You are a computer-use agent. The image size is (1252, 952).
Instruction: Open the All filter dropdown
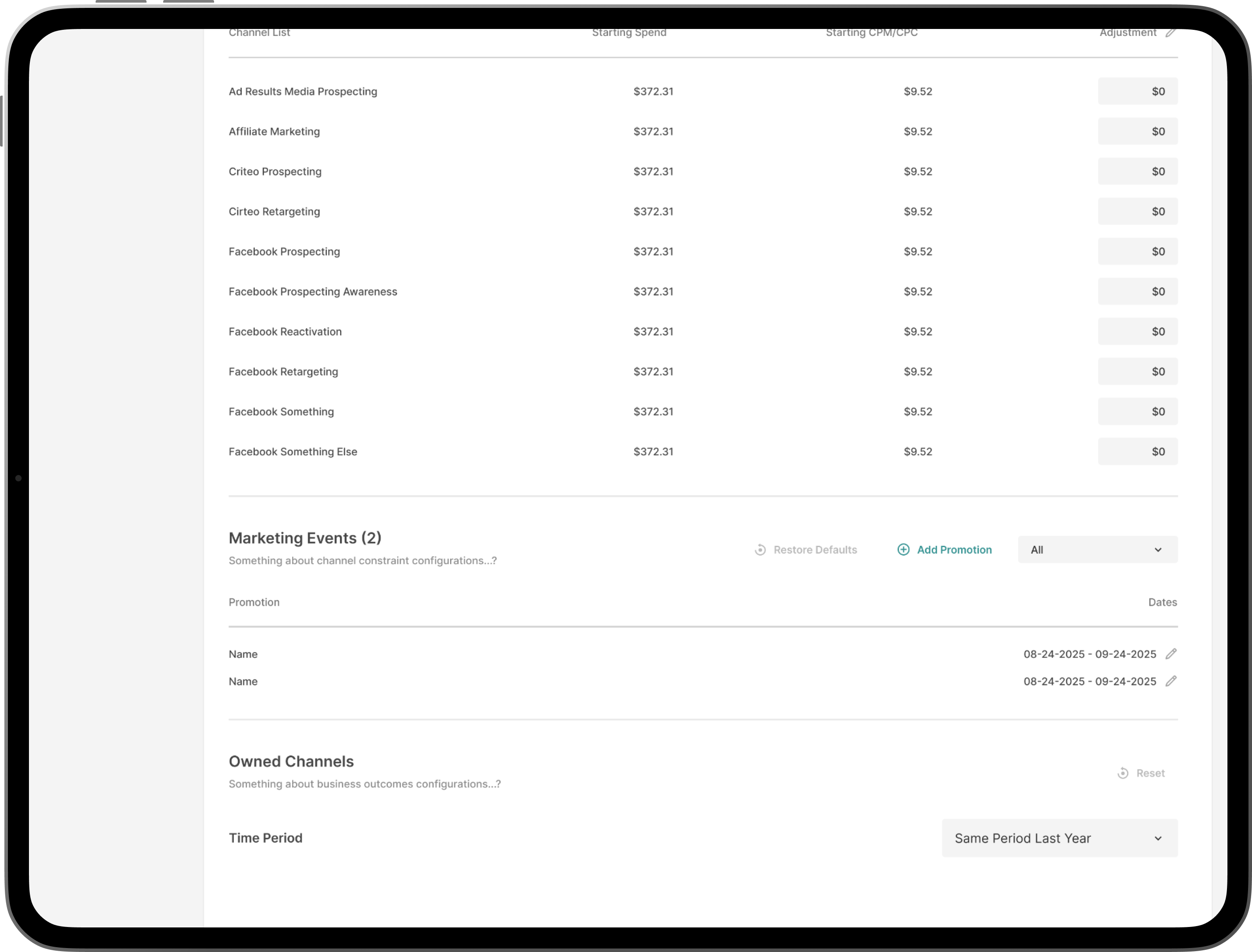[x=1097, y=550]
